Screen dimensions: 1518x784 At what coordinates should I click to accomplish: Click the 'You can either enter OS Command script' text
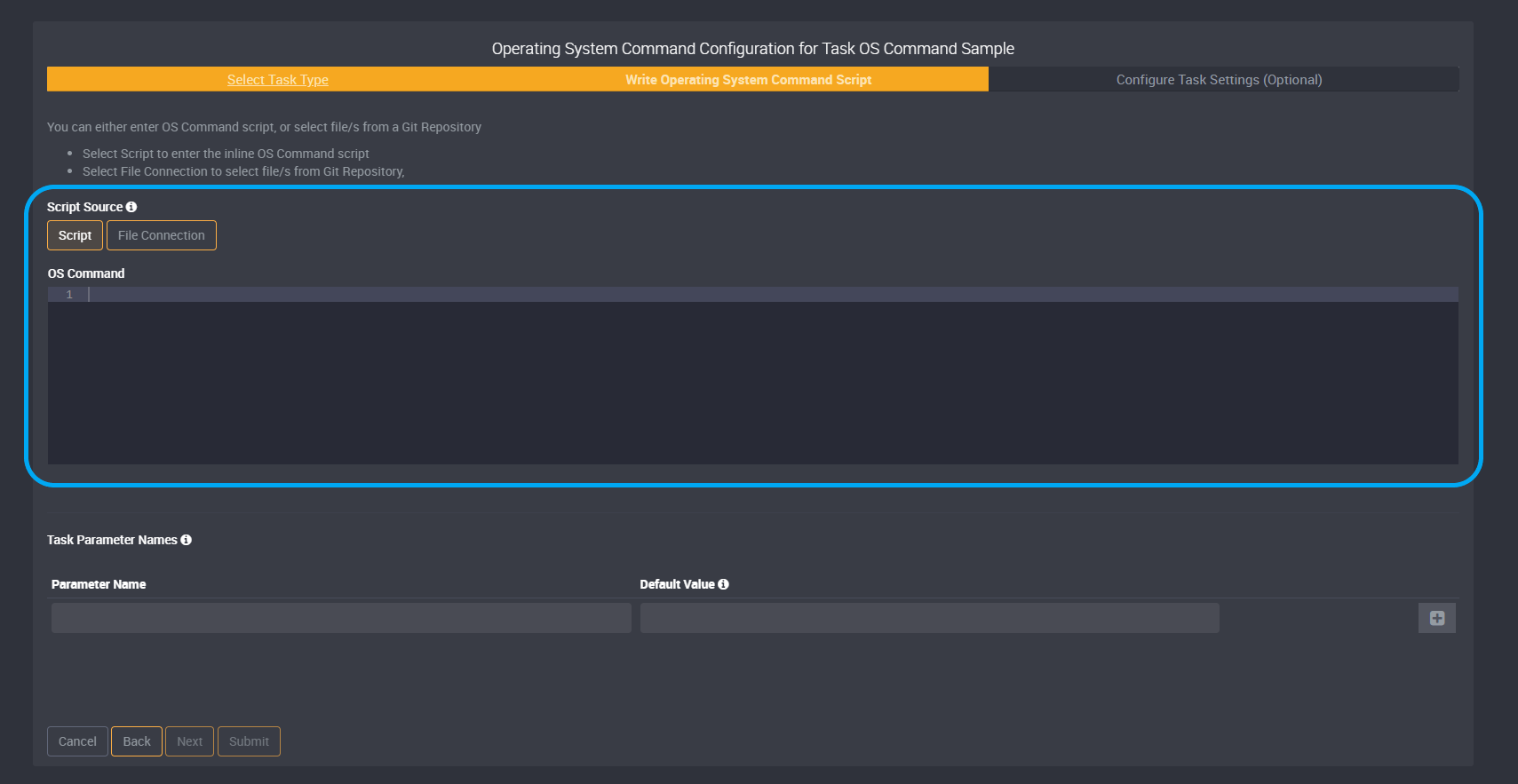pyautogui.click(x=264, y=127)
